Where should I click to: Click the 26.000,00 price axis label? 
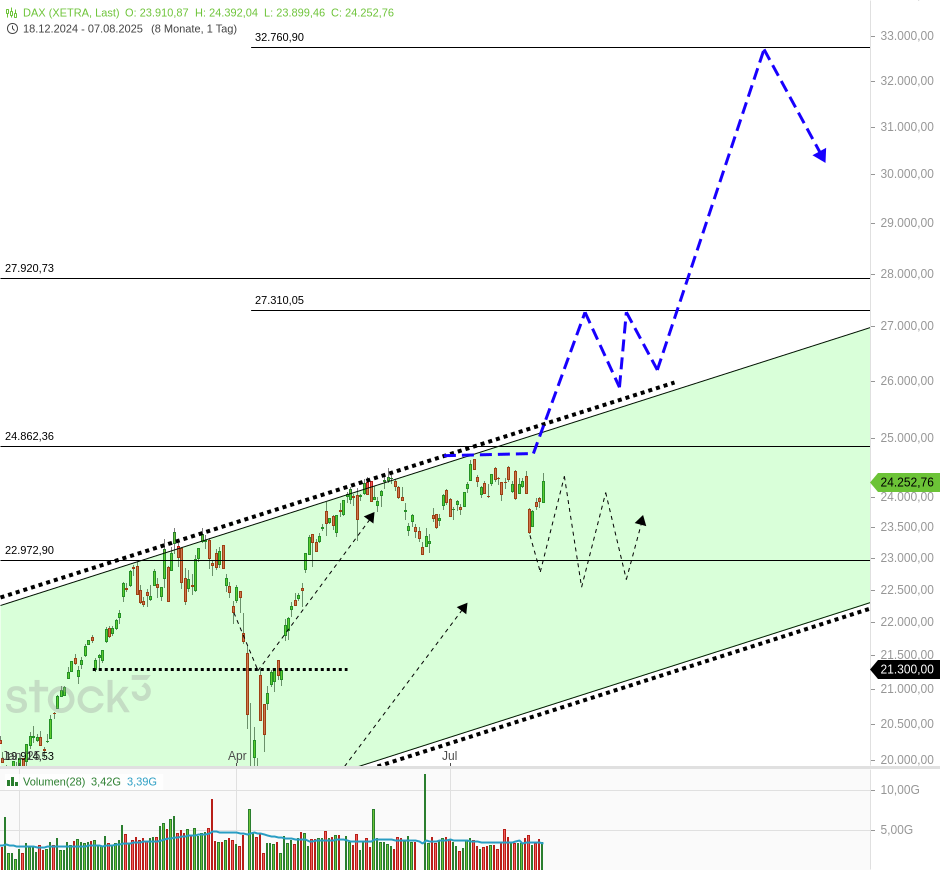pos(906,381)
